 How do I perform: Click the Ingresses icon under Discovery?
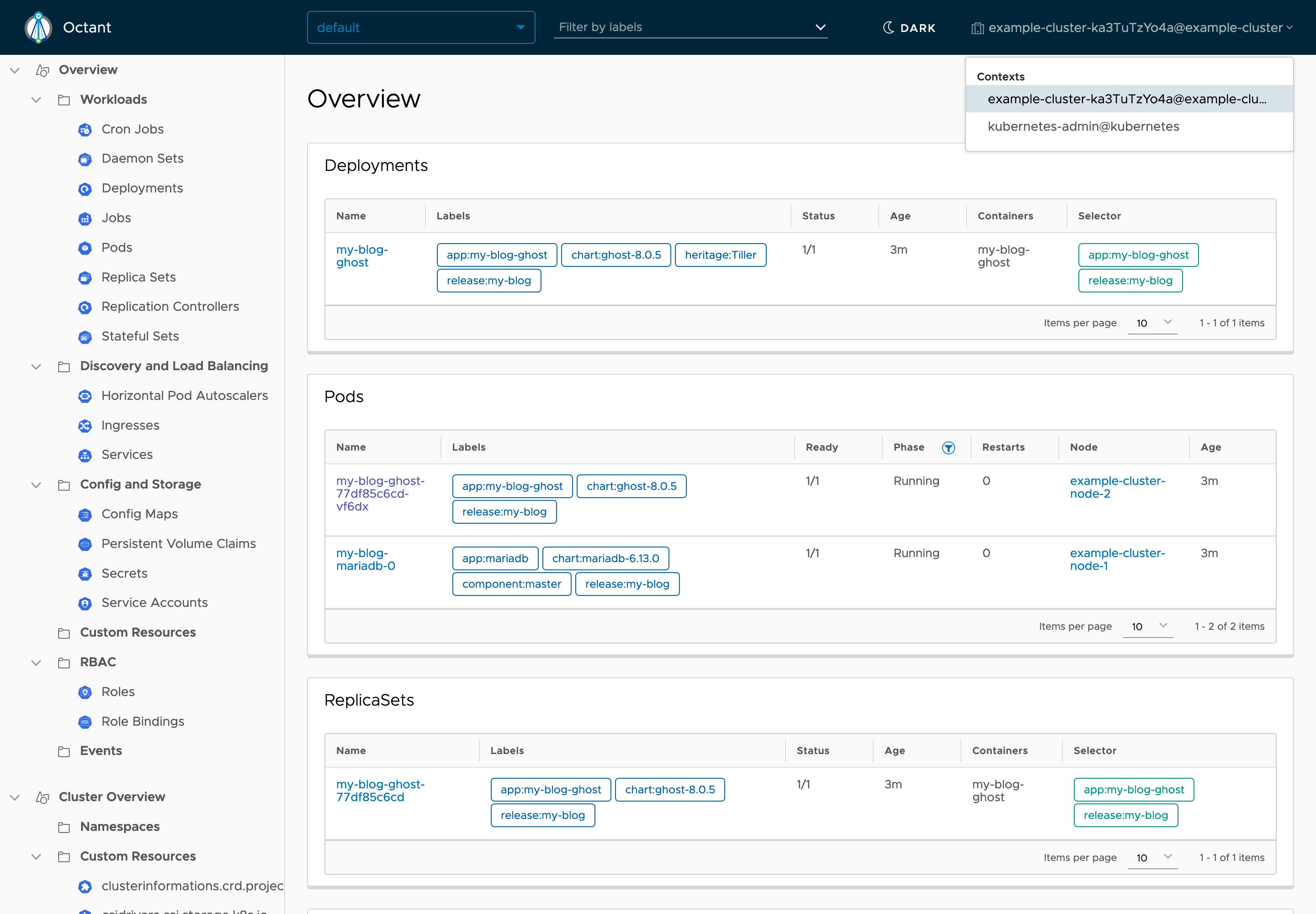pyautogui.click(x=85, y=425)
